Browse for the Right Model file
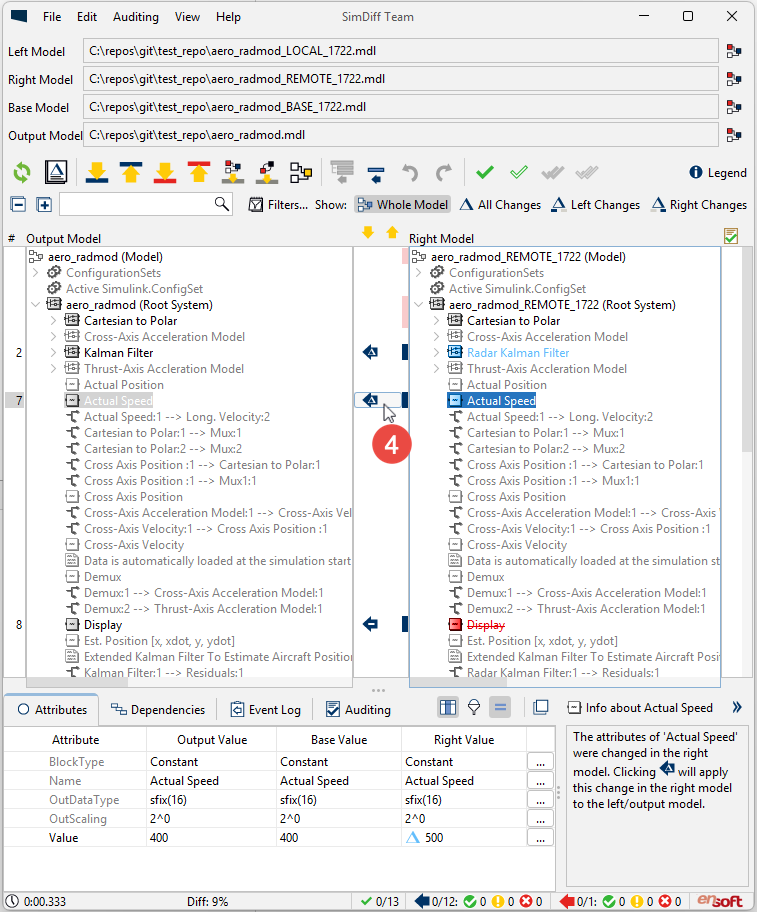Screen dimensions: 757x912 [734, 79]
